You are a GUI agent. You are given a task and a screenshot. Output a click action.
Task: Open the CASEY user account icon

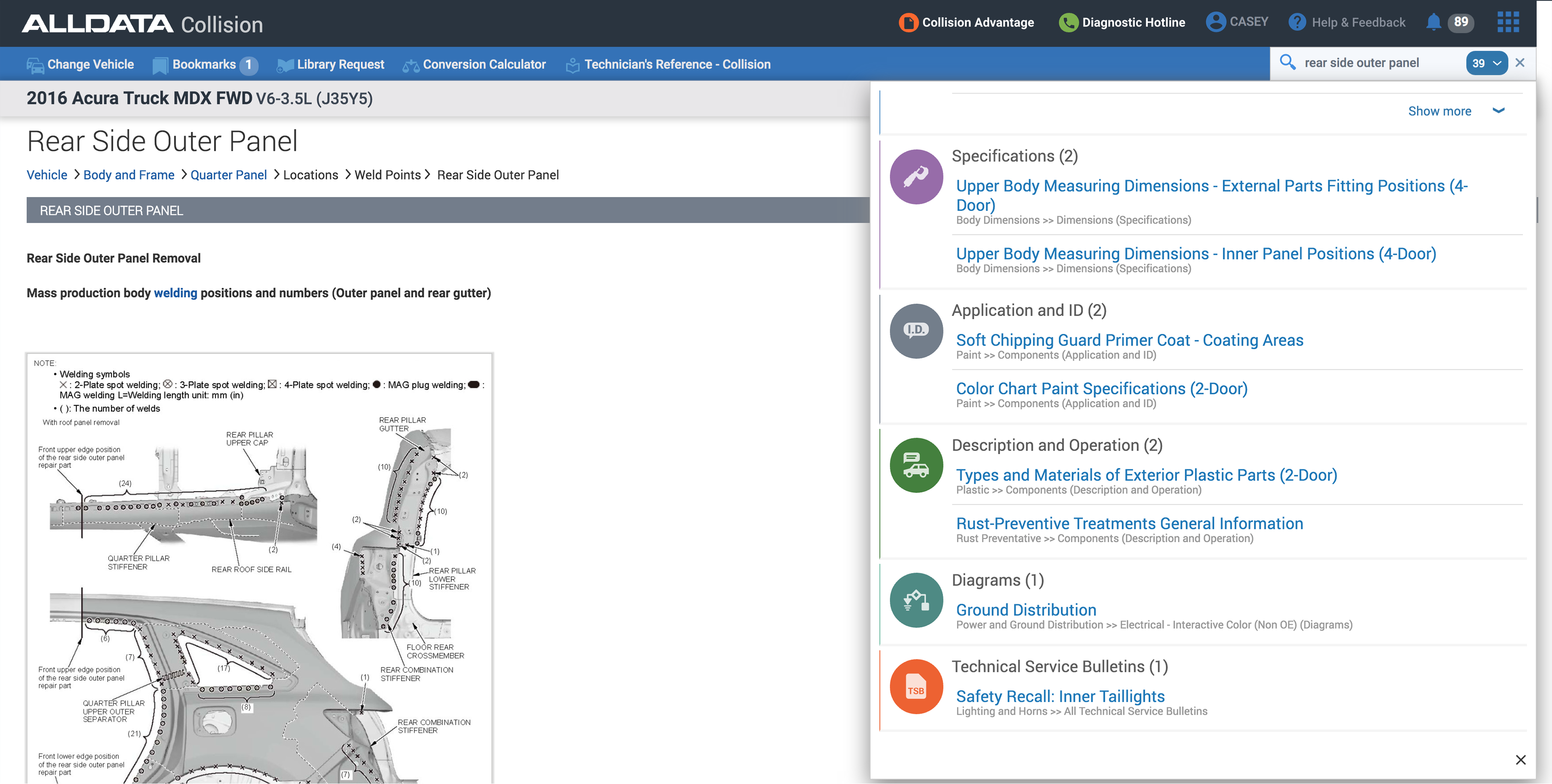click(x=1215, y=22)
